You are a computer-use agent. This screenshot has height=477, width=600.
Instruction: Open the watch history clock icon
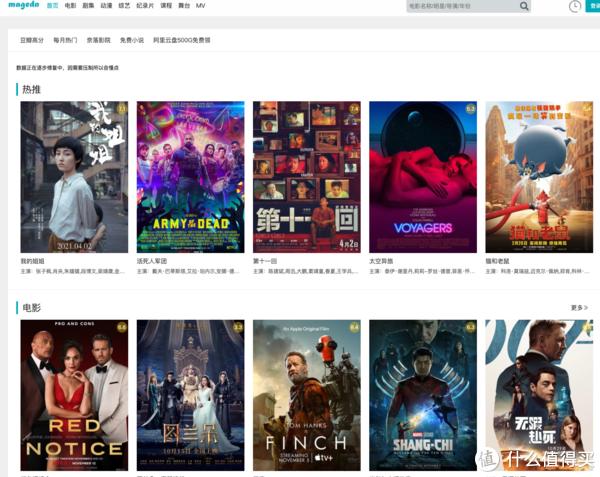tap(575, 6)
